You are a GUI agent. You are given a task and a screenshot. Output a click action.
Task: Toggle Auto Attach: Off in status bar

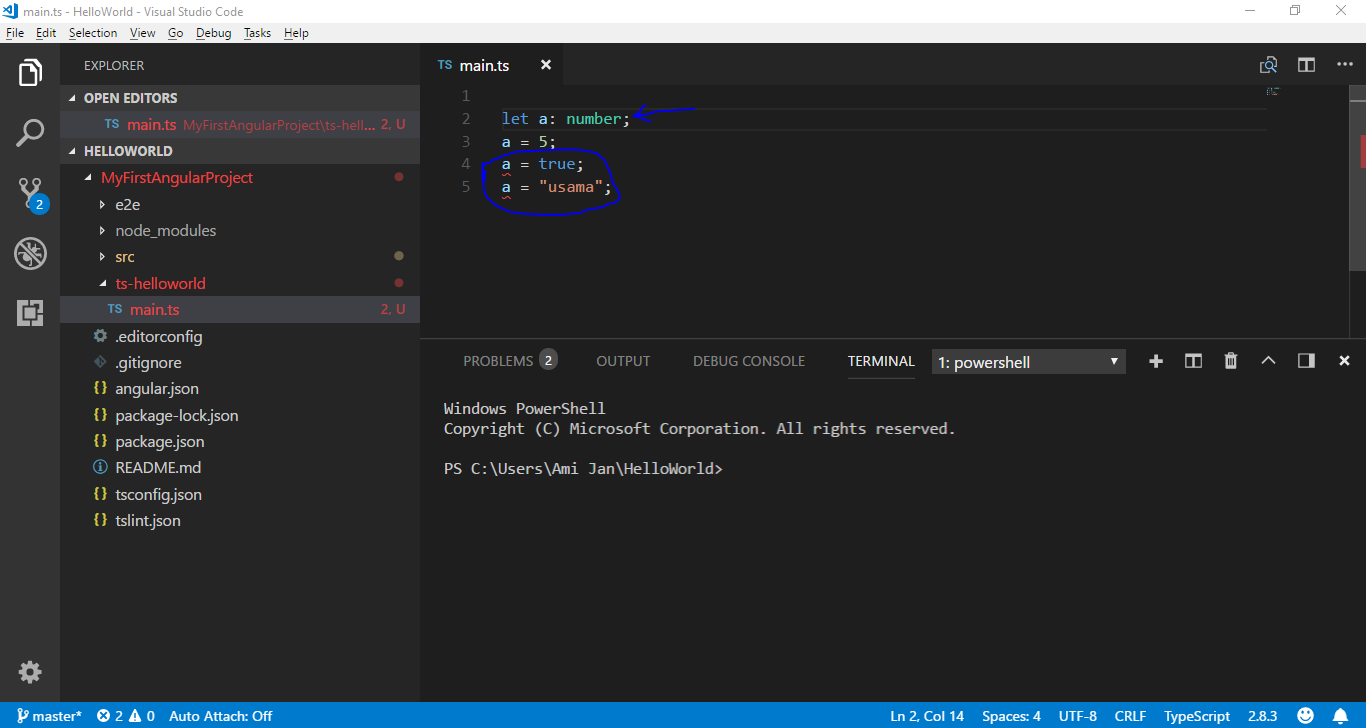(220, 716)
